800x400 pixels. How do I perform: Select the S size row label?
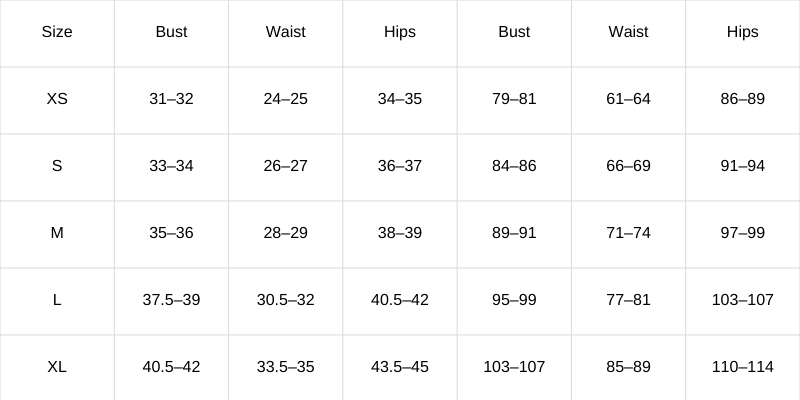pos(57,166)
